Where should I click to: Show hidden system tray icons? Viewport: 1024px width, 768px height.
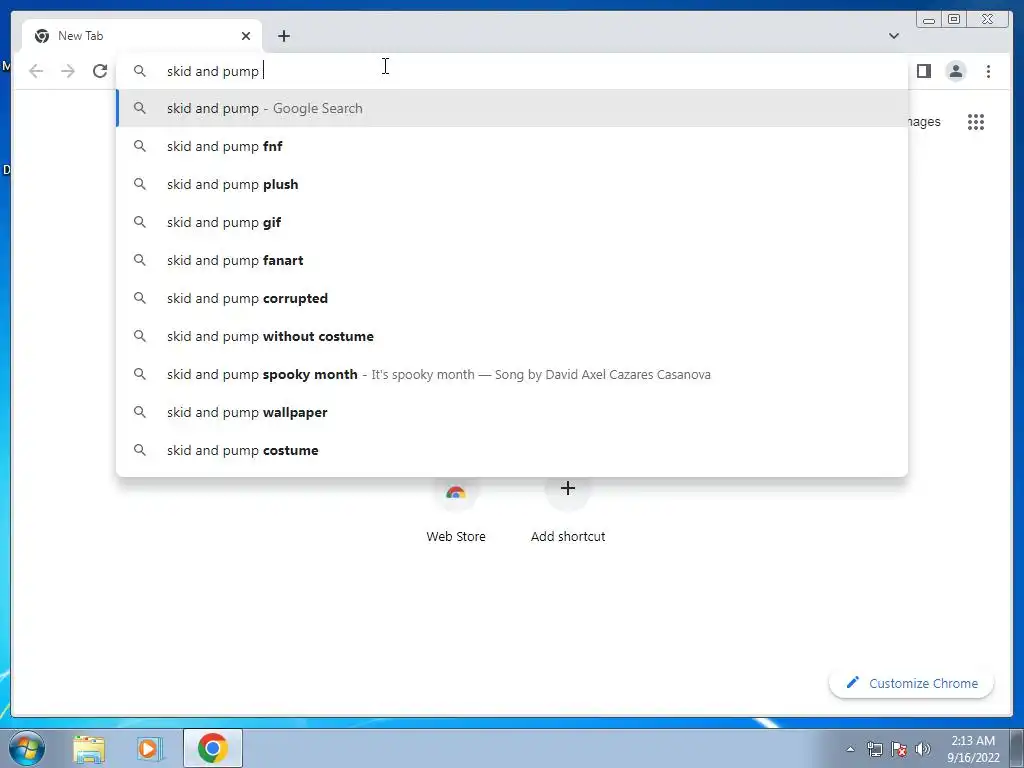[850, 749]
